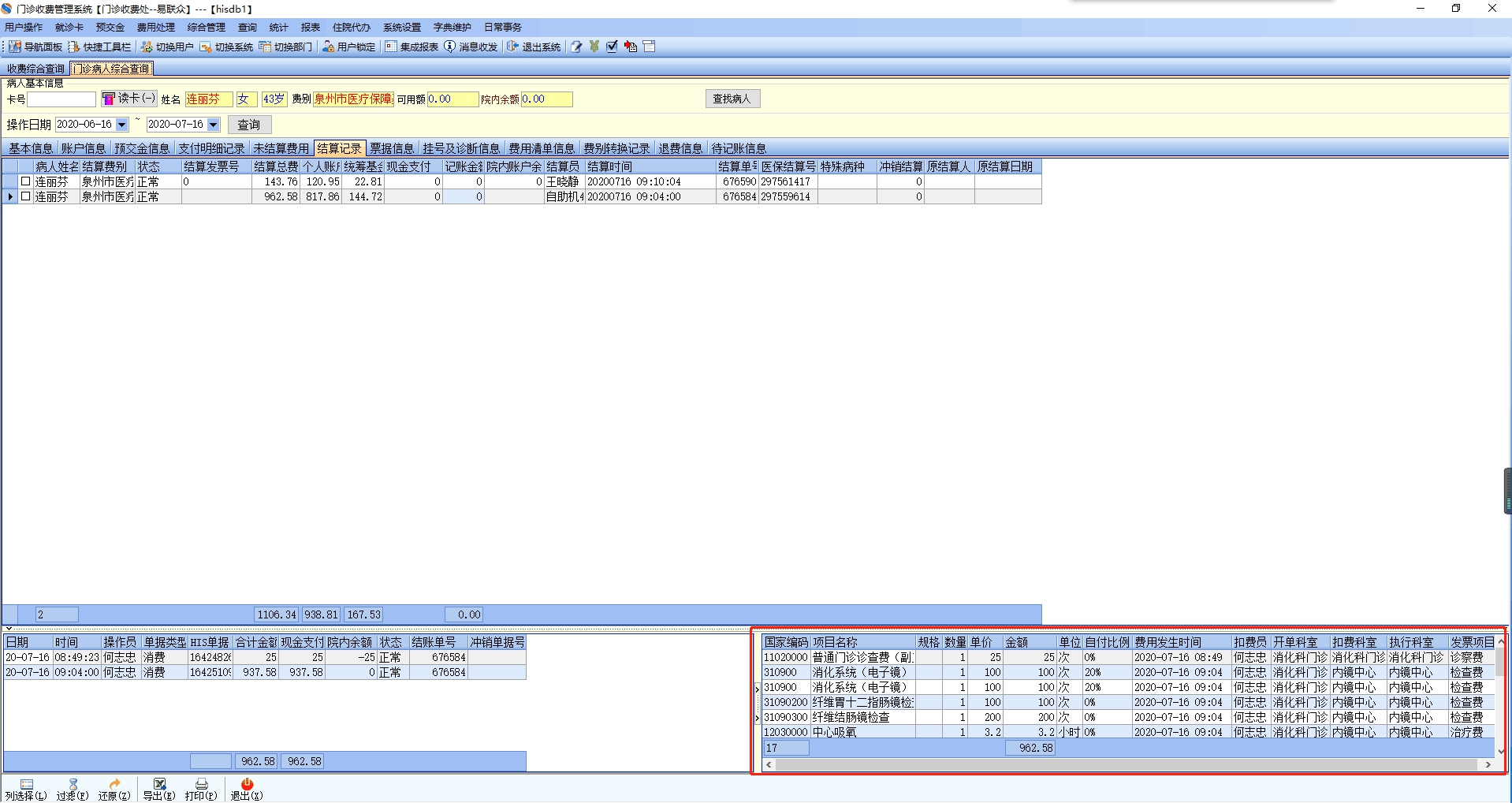This screenshot has width=1512, height=803.
Task: Click the fee detail scroll-down arrow
Action: pyautogui.click(x=1501, y=752)
